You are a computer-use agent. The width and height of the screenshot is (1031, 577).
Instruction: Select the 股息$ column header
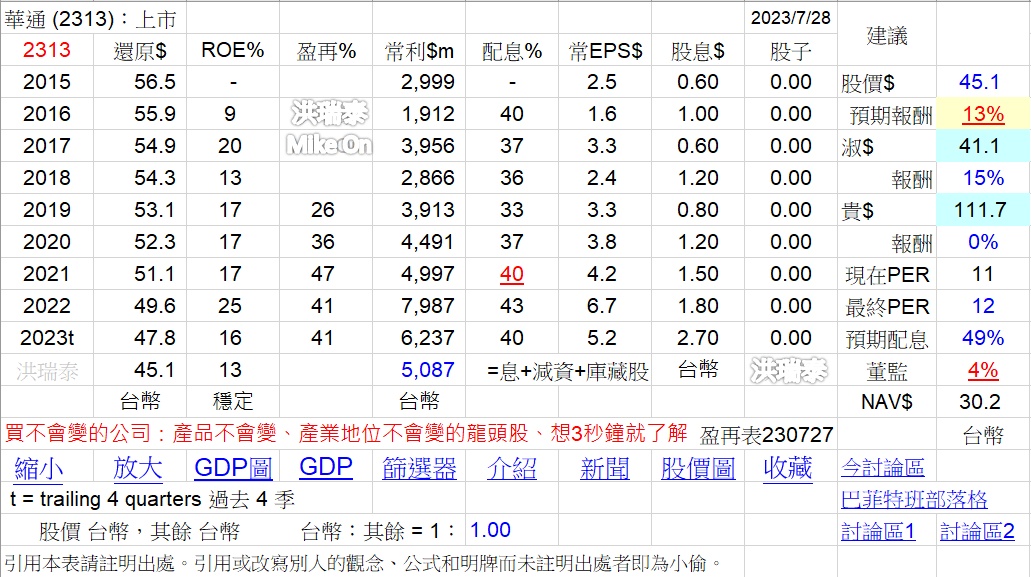click(698, 51)
